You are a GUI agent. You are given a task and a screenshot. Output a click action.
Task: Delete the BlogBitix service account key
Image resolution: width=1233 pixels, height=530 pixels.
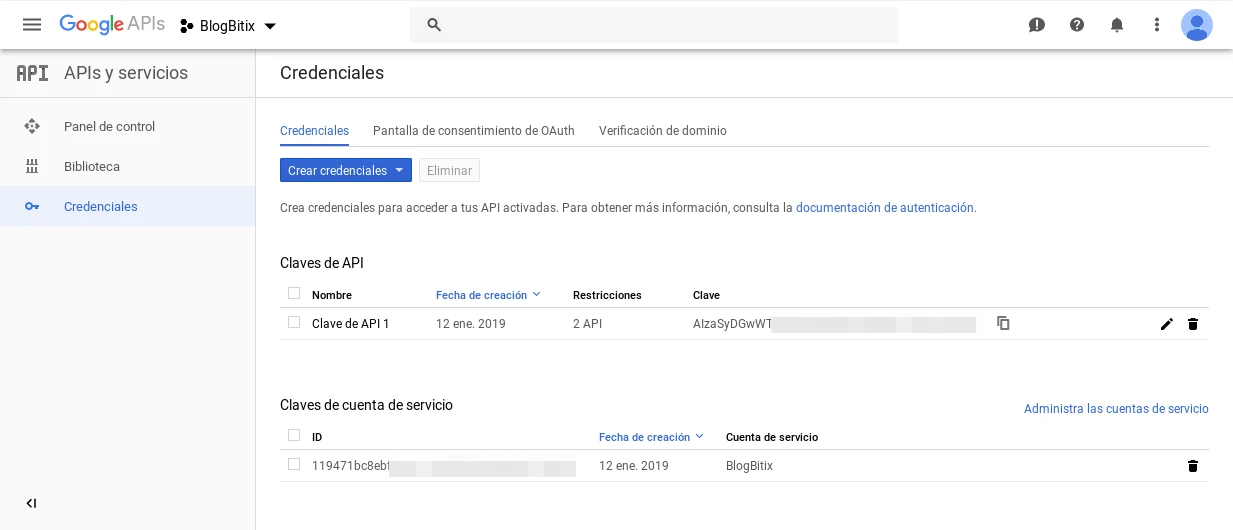tap(1192, 466)
